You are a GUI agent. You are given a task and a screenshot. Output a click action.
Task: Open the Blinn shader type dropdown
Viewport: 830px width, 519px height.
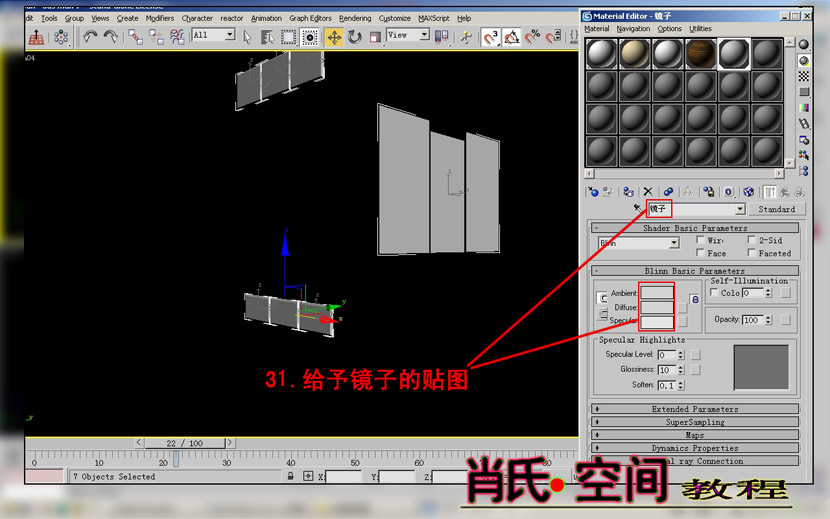pyautogui.click(x=673, y=243)
